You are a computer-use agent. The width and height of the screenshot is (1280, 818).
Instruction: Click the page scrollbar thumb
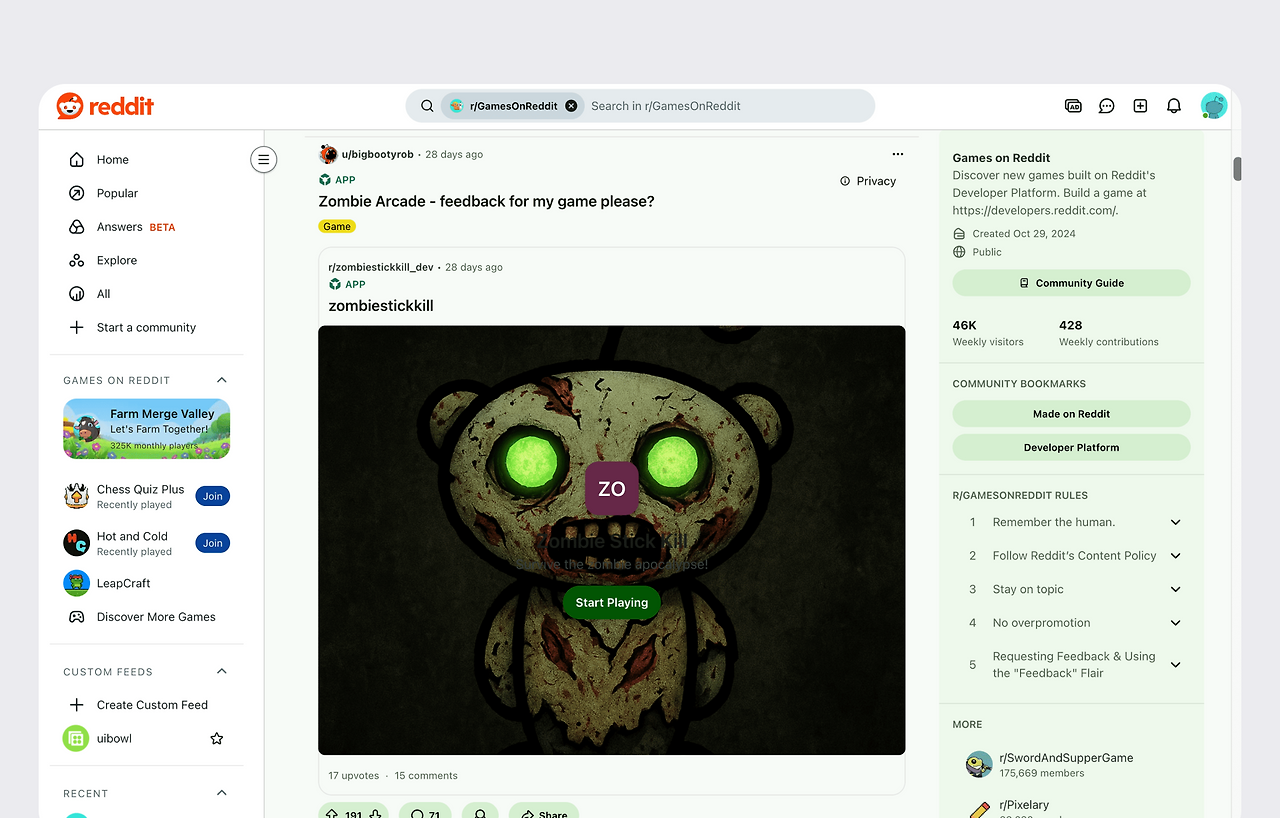click(1237, 169)
